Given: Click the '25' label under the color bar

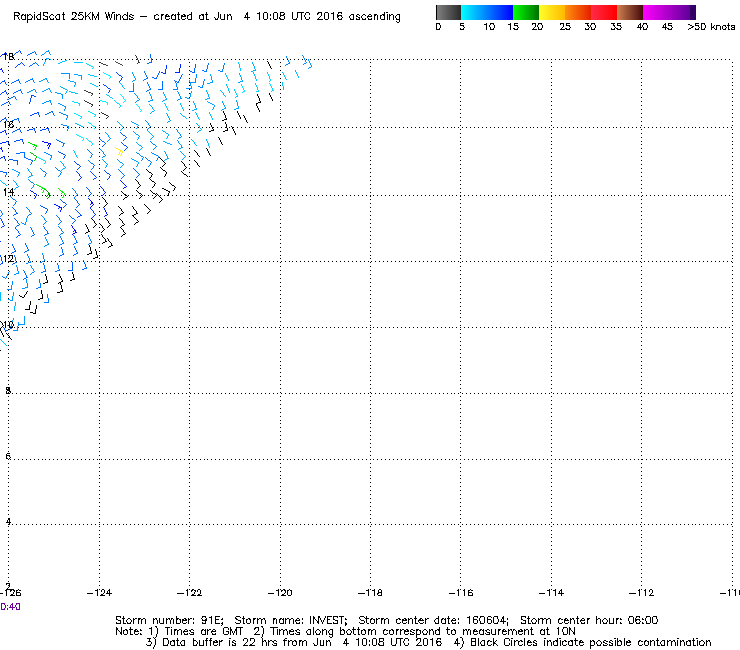Looking at the screenshot, I should [564, 27].
